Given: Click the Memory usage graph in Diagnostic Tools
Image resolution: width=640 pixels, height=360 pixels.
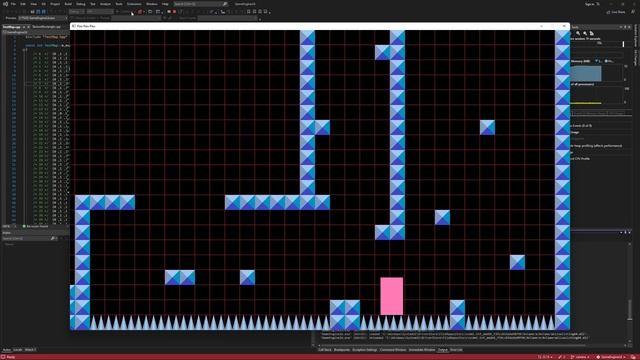Looking at the screenshot, I should coord(598,73).
